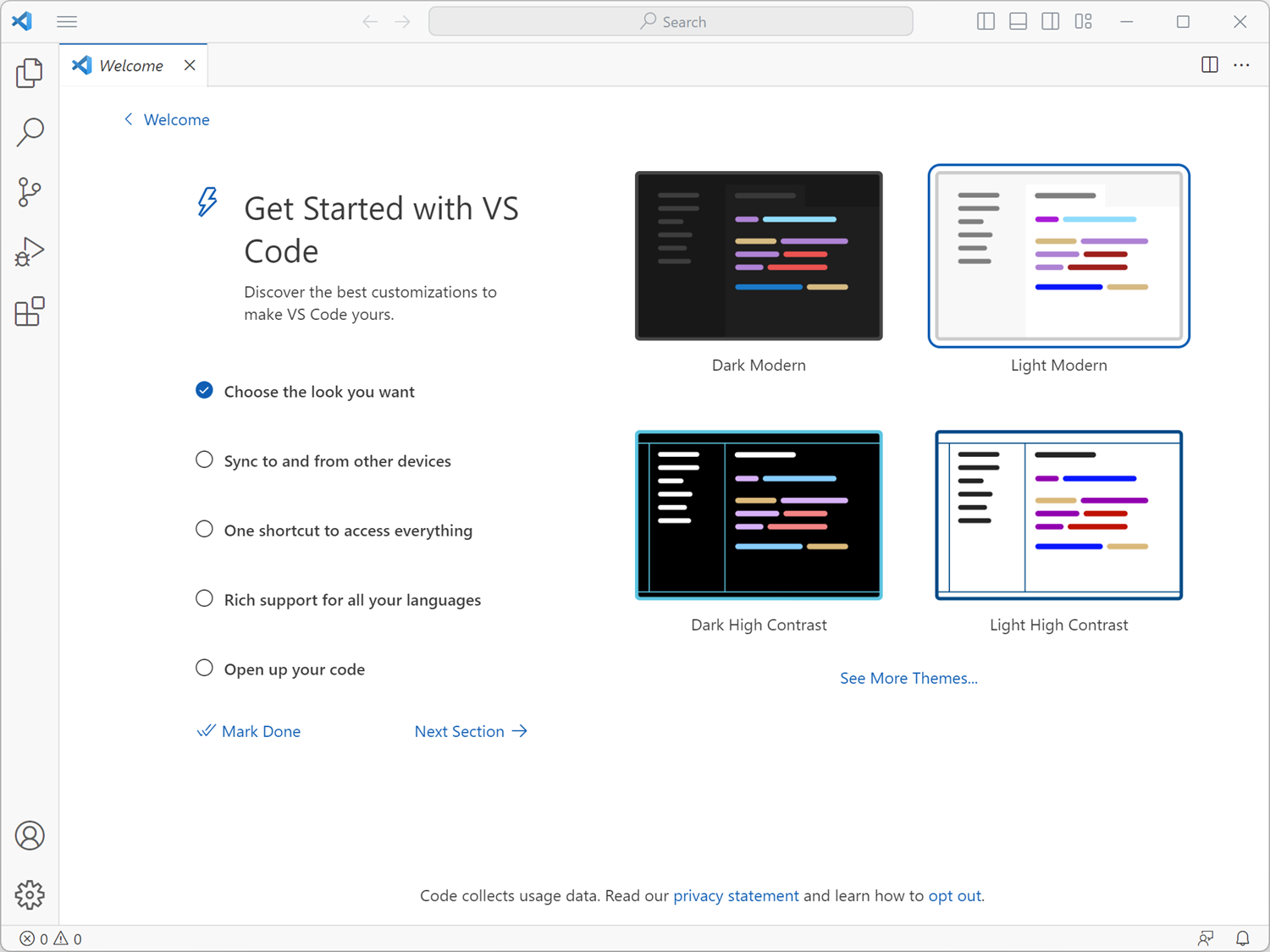Open the Source Control view
Viewport: 1270px width, 952px height.
30,192
